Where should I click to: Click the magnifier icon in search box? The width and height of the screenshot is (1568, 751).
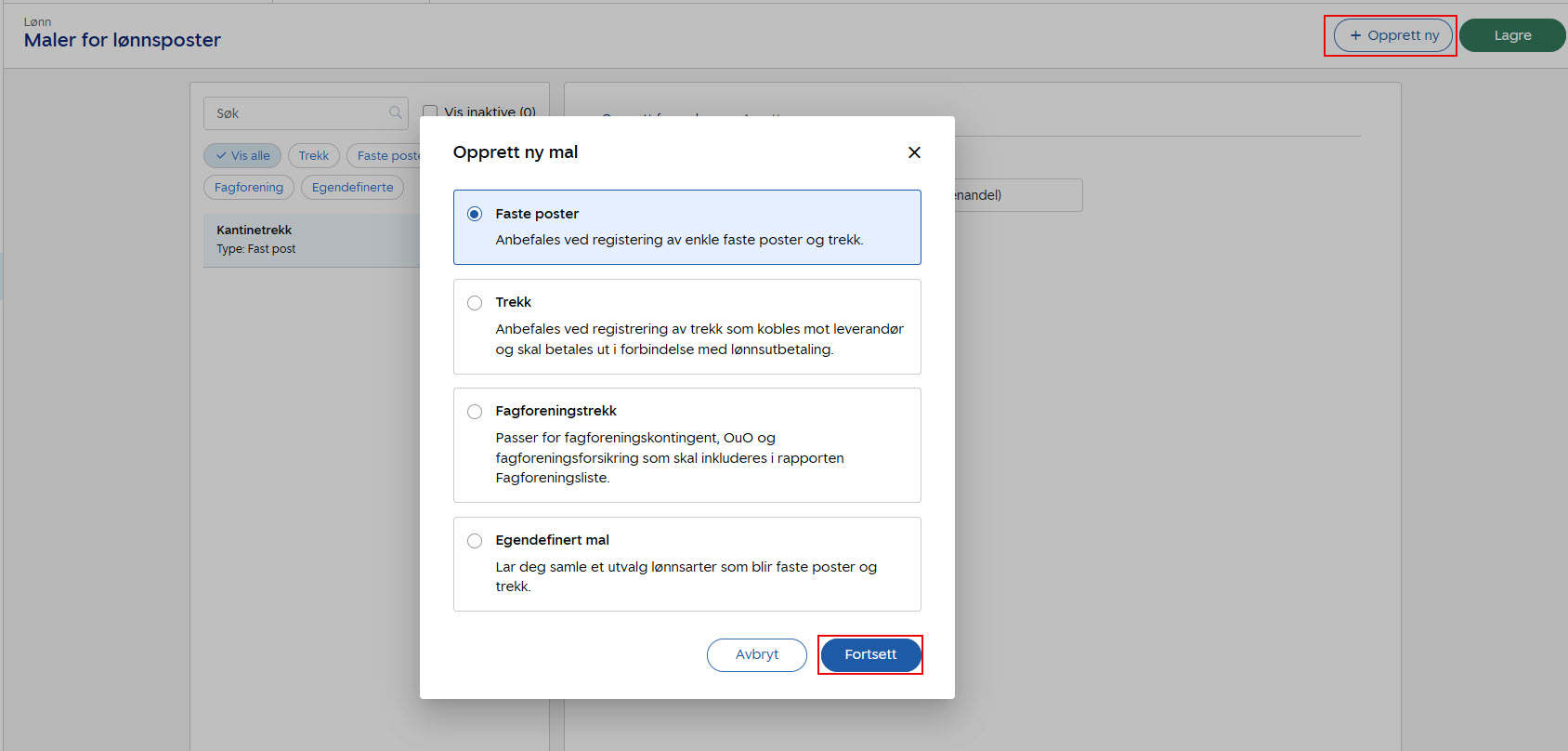pos(396,113)
